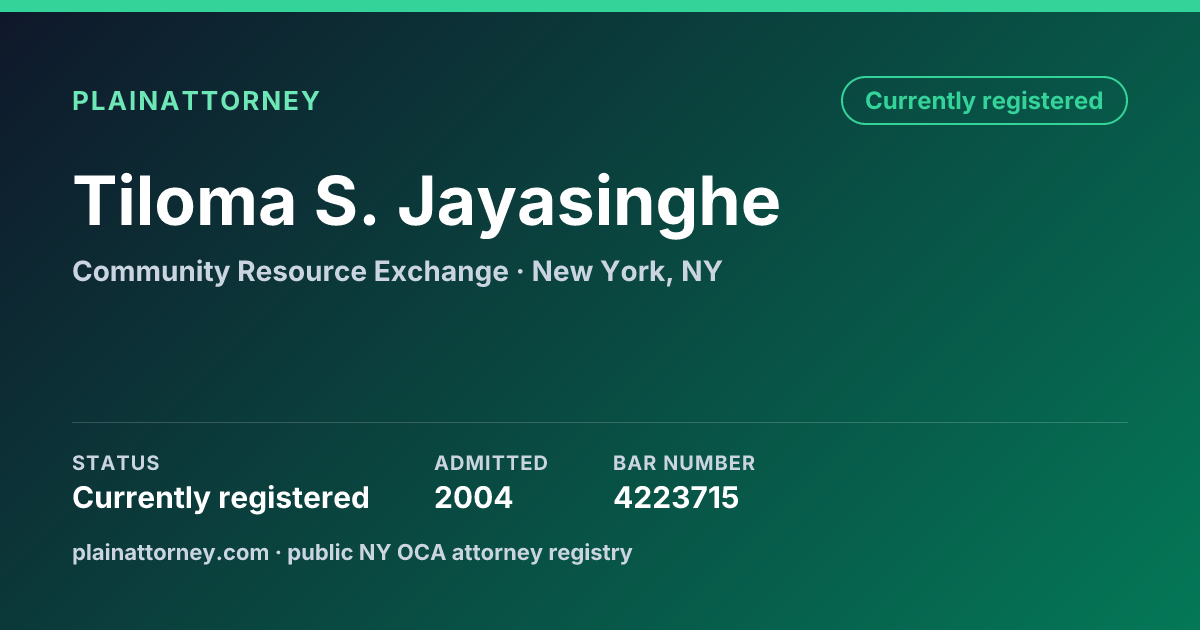Click the middle initial S. in name
Image resolution: width=1200 pixels, height=630 pixels.
346,201
